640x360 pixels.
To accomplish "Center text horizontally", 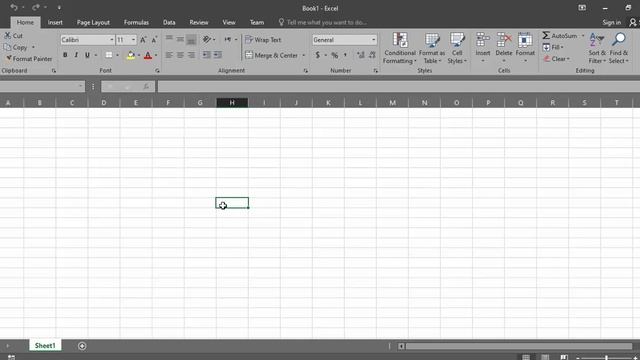I will [x=180, y=55].
